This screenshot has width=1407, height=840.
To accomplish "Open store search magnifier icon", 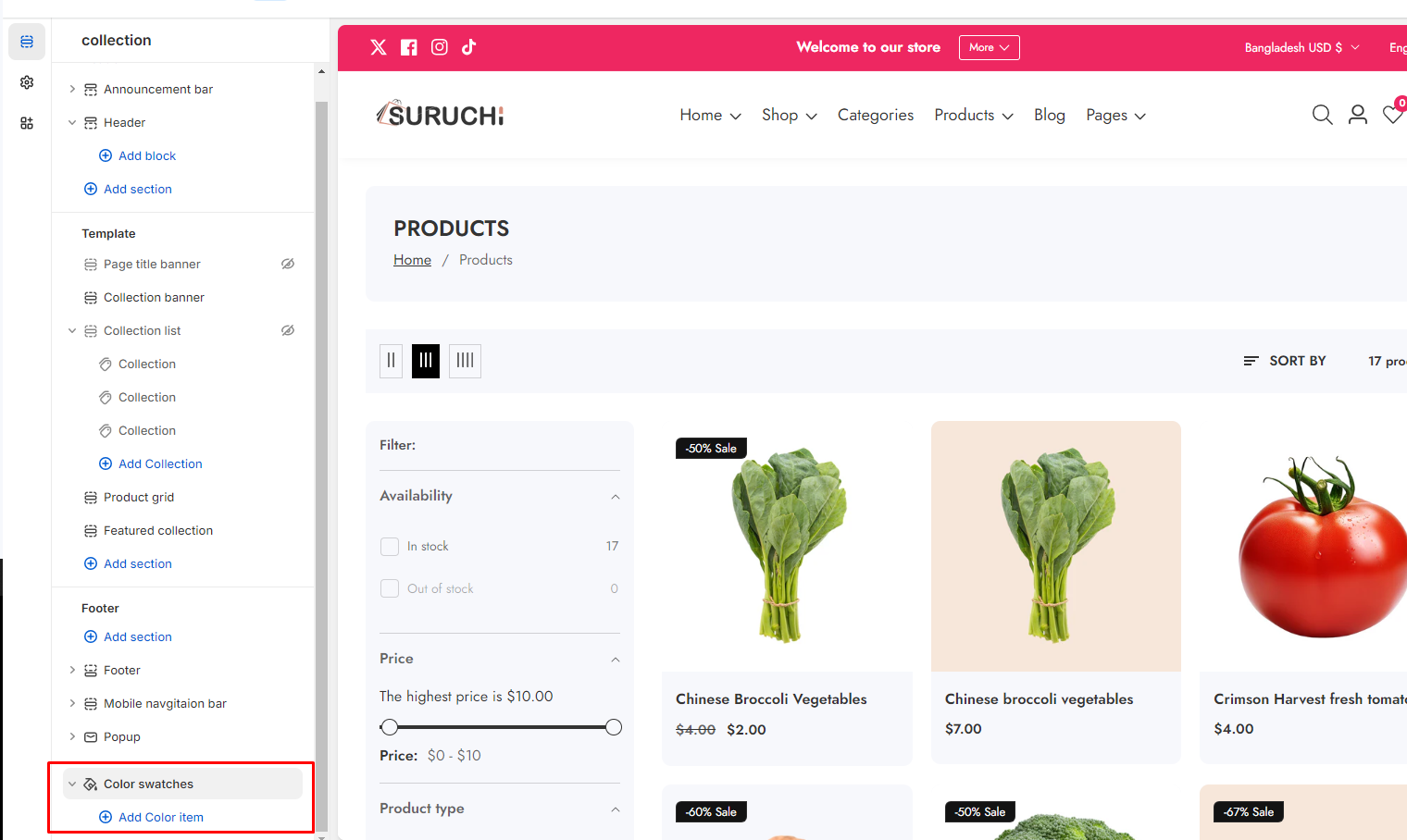I will coord(1322,115).
